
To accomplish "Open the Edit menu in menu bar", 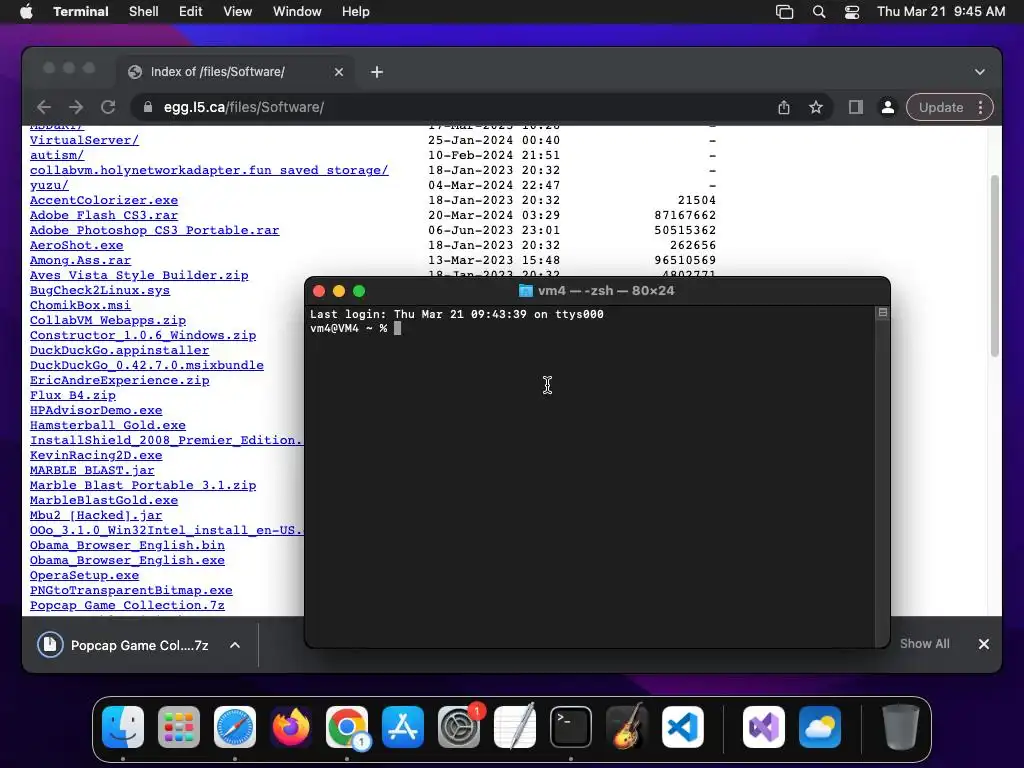I will pyautogui.click(x=191, y=11).
